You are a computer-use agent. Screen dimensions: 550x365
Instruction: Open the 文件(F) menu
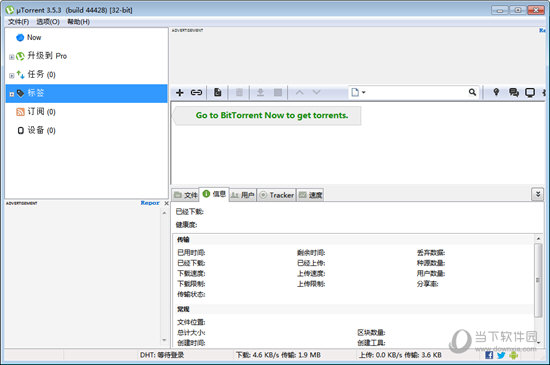(x=18, y=22)
